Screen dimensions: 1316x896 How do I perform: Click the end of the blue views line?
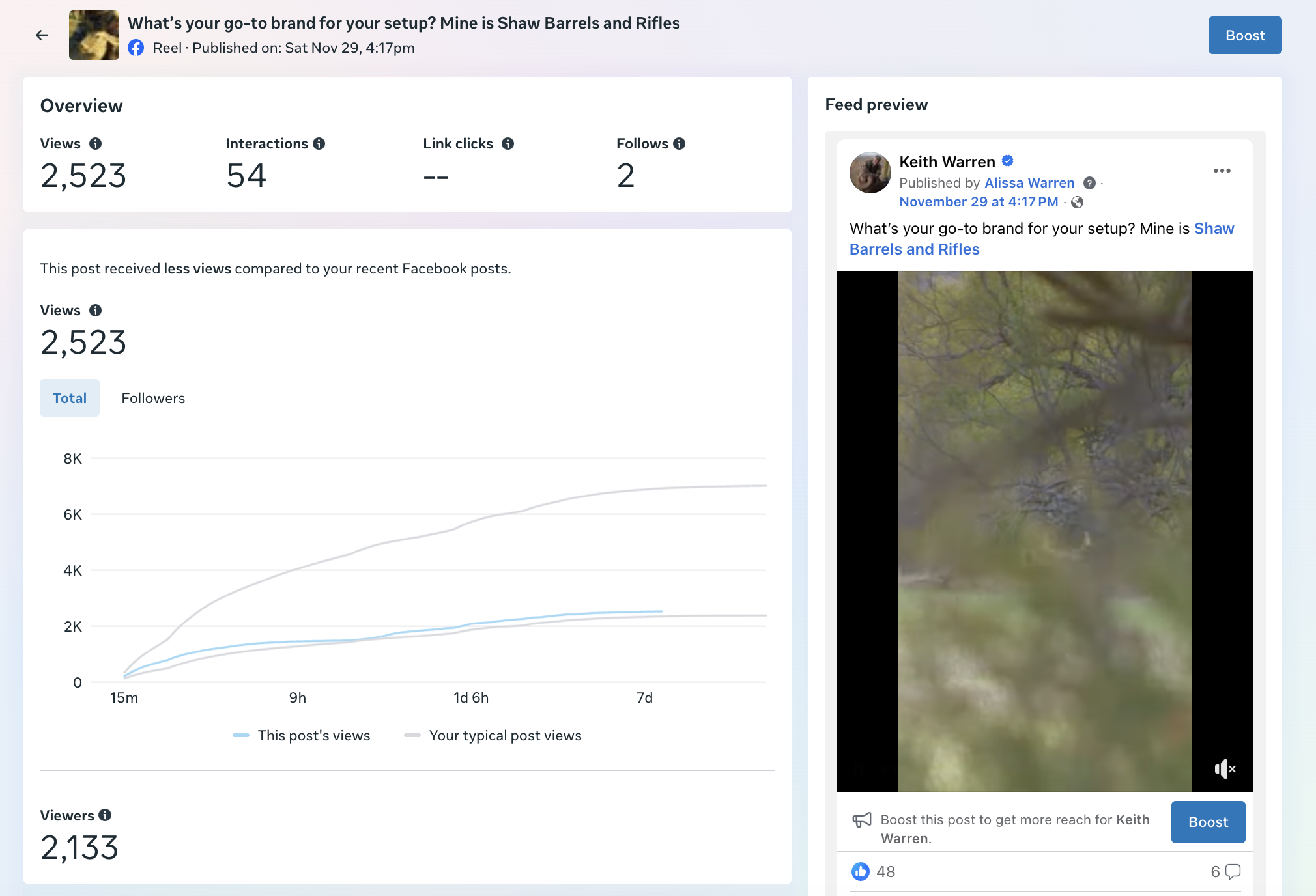tap(662, 611)
